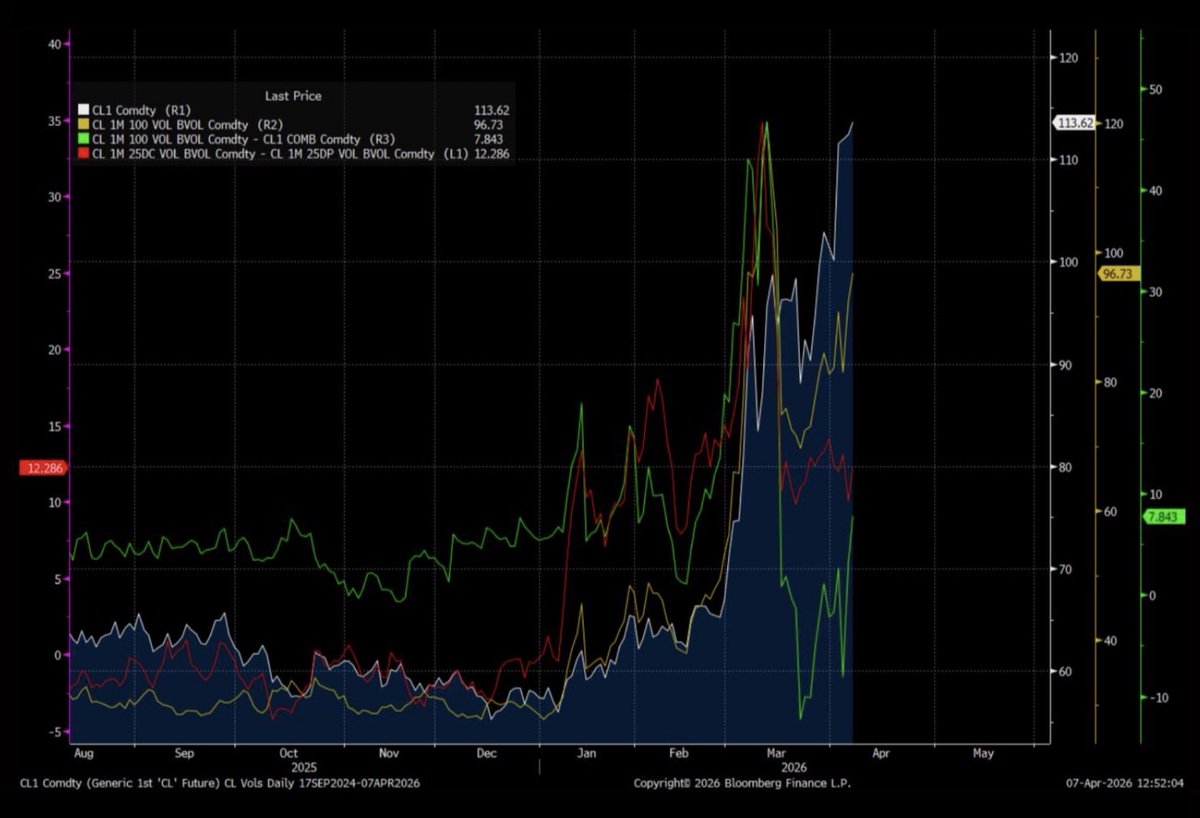
Task: Click the Mar label on time axis
Action: click(774, 754)
